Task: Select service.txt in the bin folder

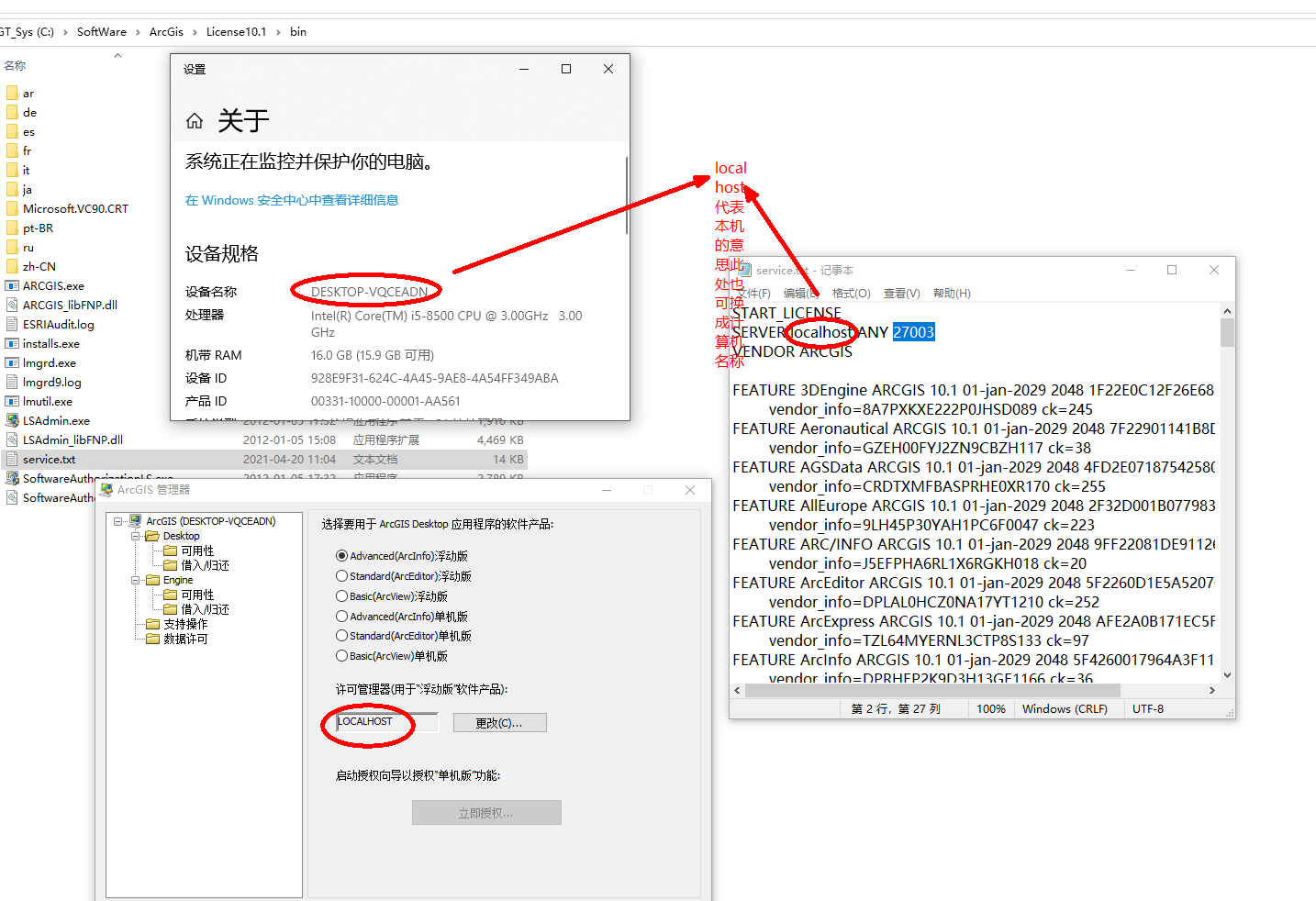Action: [x=50, y=459]
